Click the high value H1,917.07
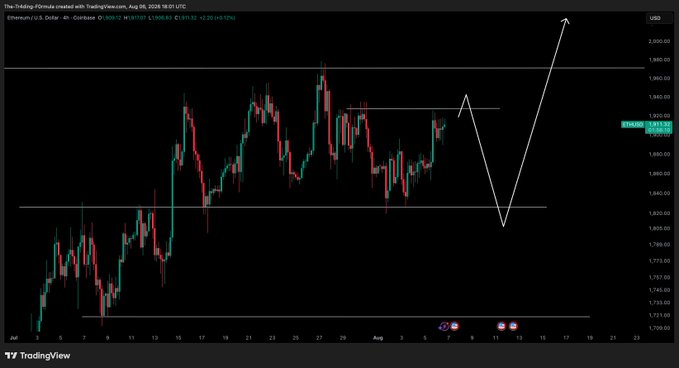The width and height of the screenshot is (679, 368). point(135,18)
